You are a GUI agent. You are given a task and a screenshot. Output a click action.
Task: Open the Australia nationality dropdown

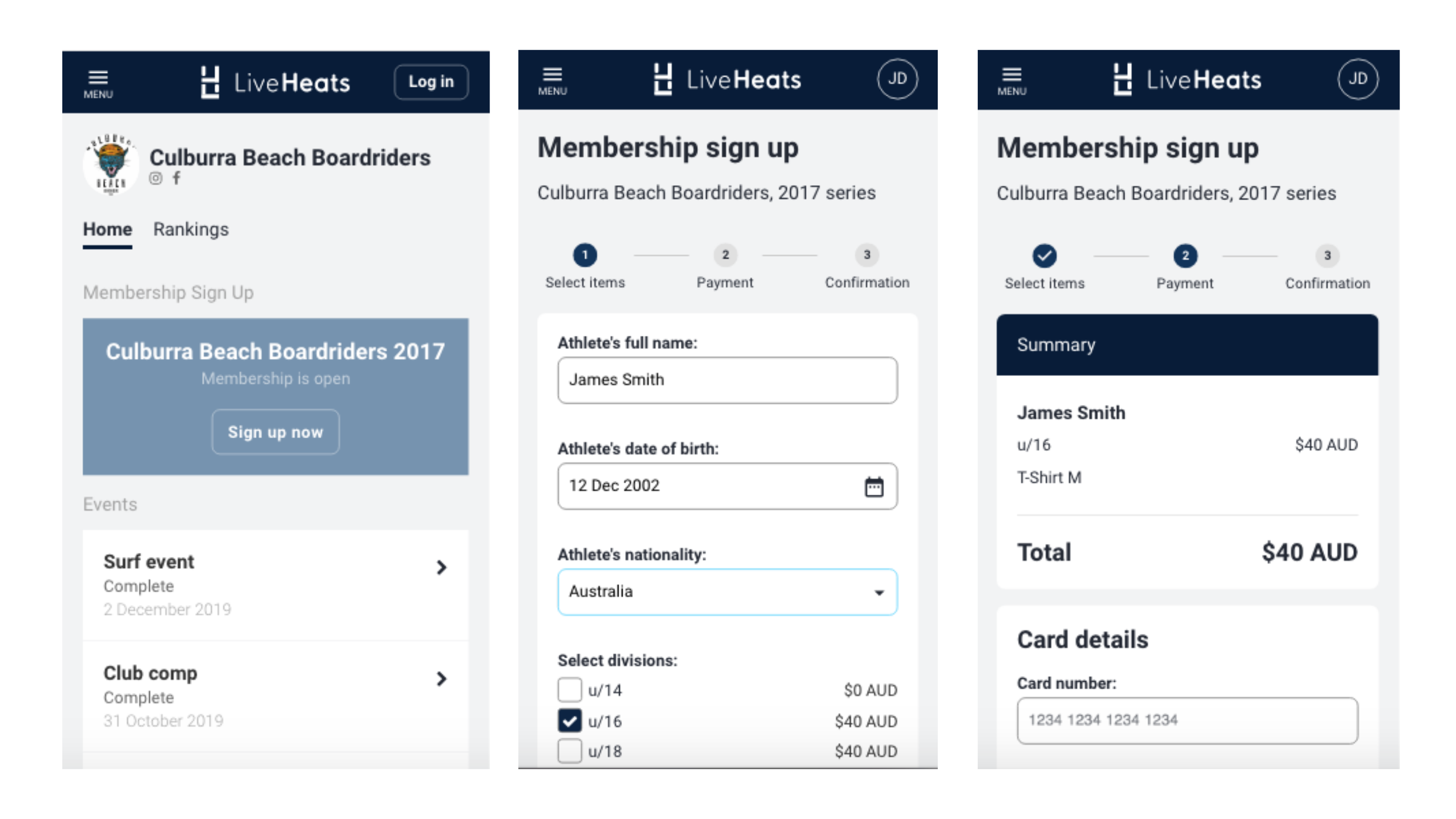coord(728,592)
